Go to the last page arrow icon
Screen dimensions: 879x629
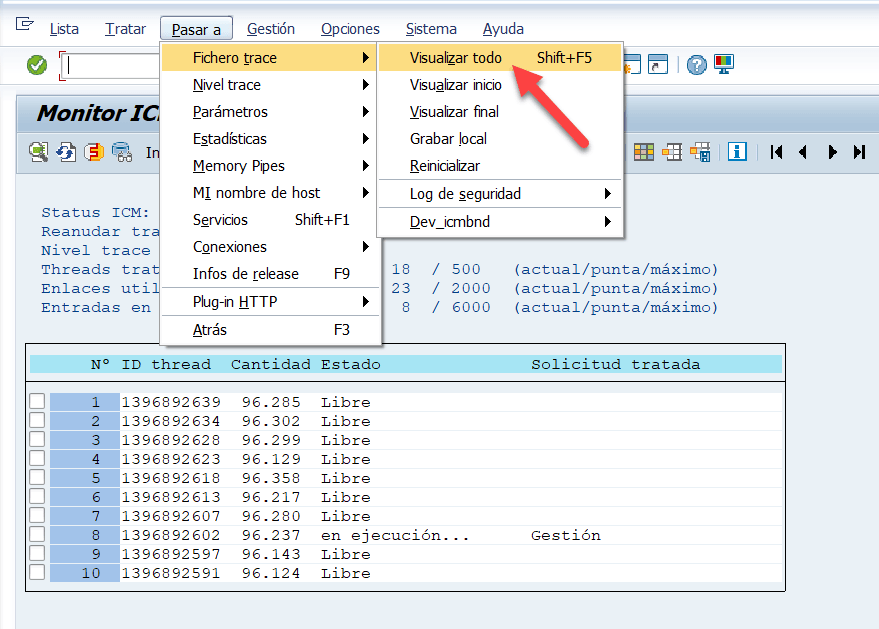tap(859, 152)
